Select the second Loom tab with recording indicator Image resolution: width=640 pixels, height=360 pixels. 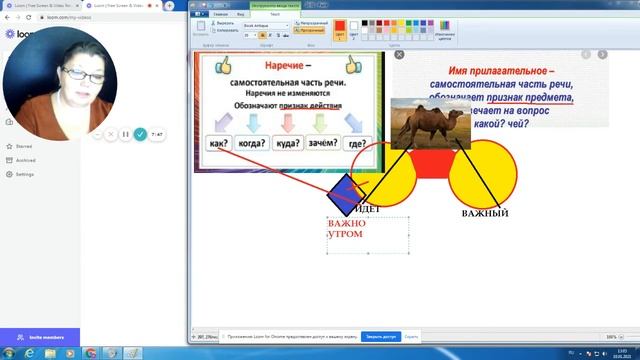click(121, 6)
